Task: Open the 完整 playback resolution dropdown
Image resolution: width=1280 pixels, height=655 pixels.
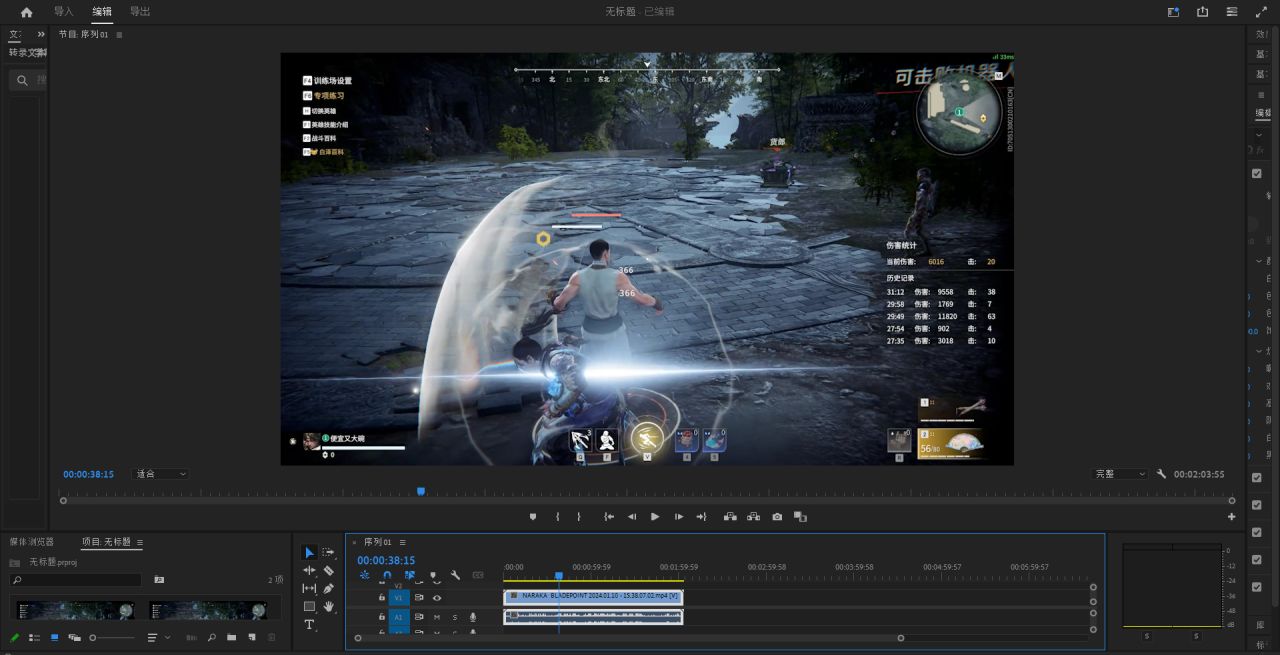Action: 1120,474
